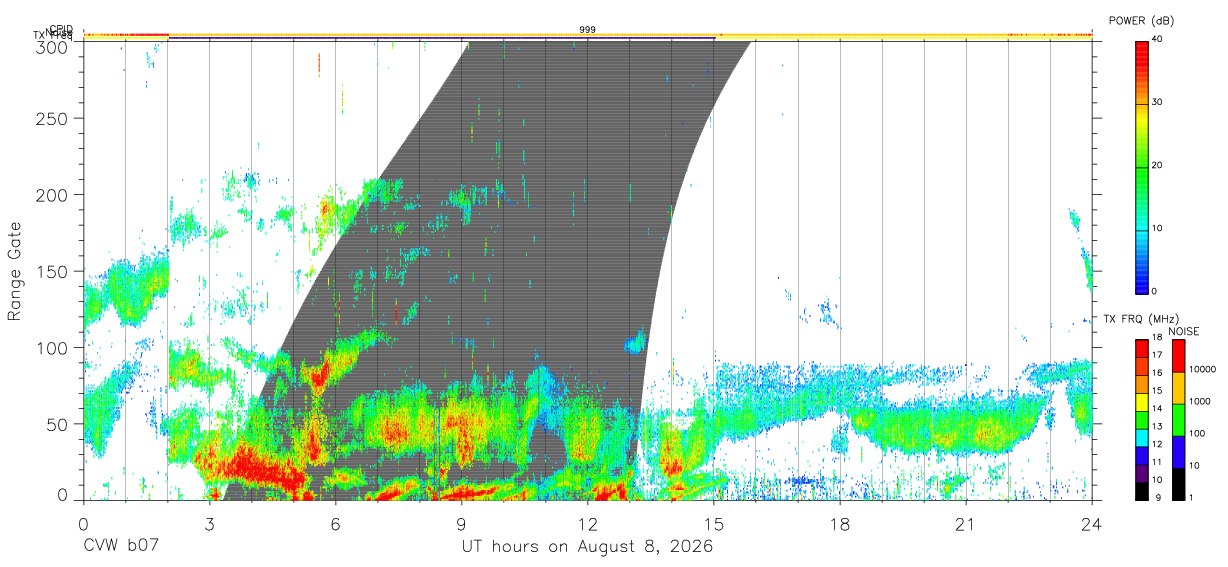Click the yellow TX FRQ swatch at 14-15 MHz
Viewport: 1228px width, 567px height.
point(1142,401)
